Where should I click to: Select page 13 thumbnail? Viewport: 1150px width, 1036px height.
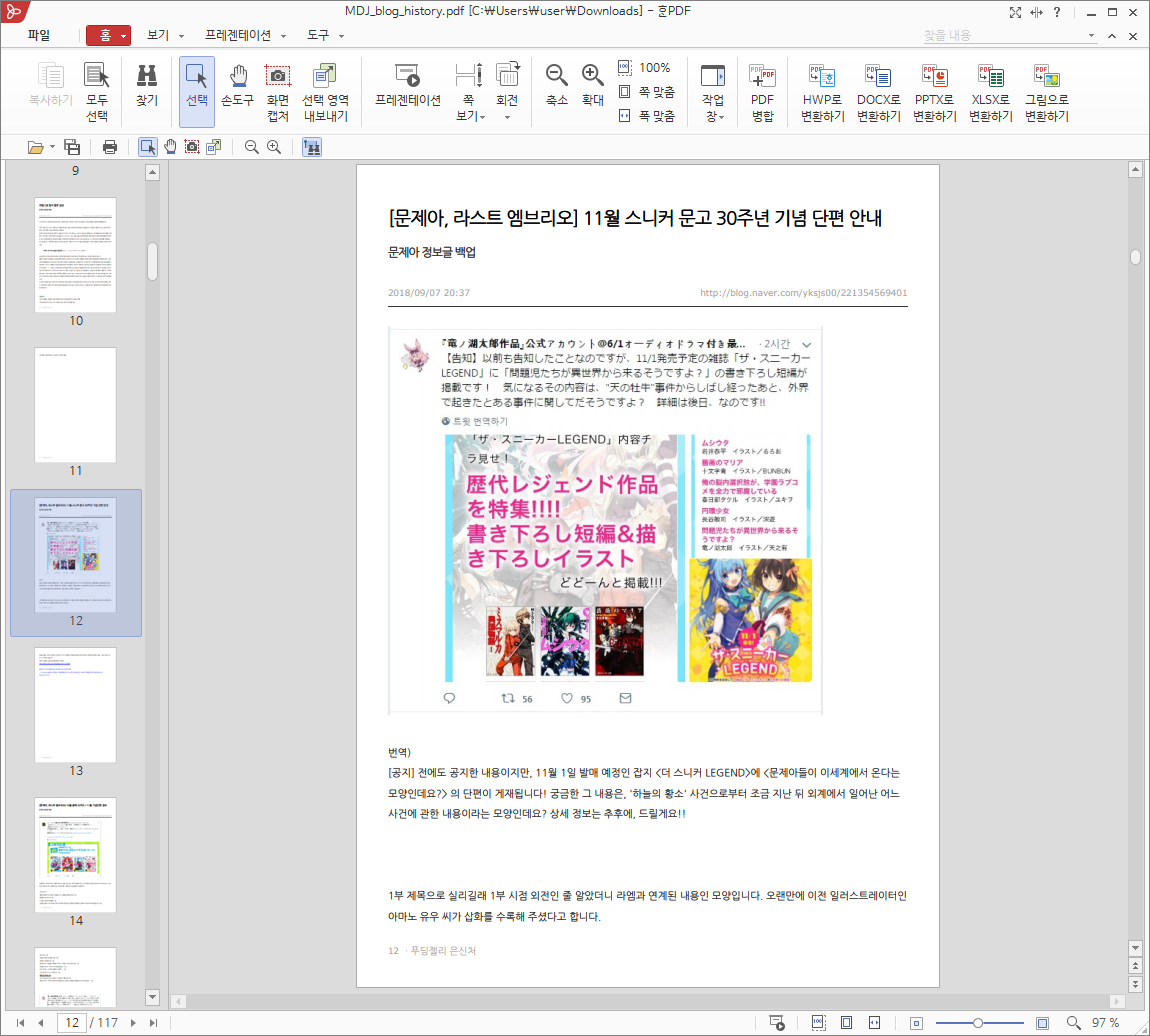(x=76, y=705)
